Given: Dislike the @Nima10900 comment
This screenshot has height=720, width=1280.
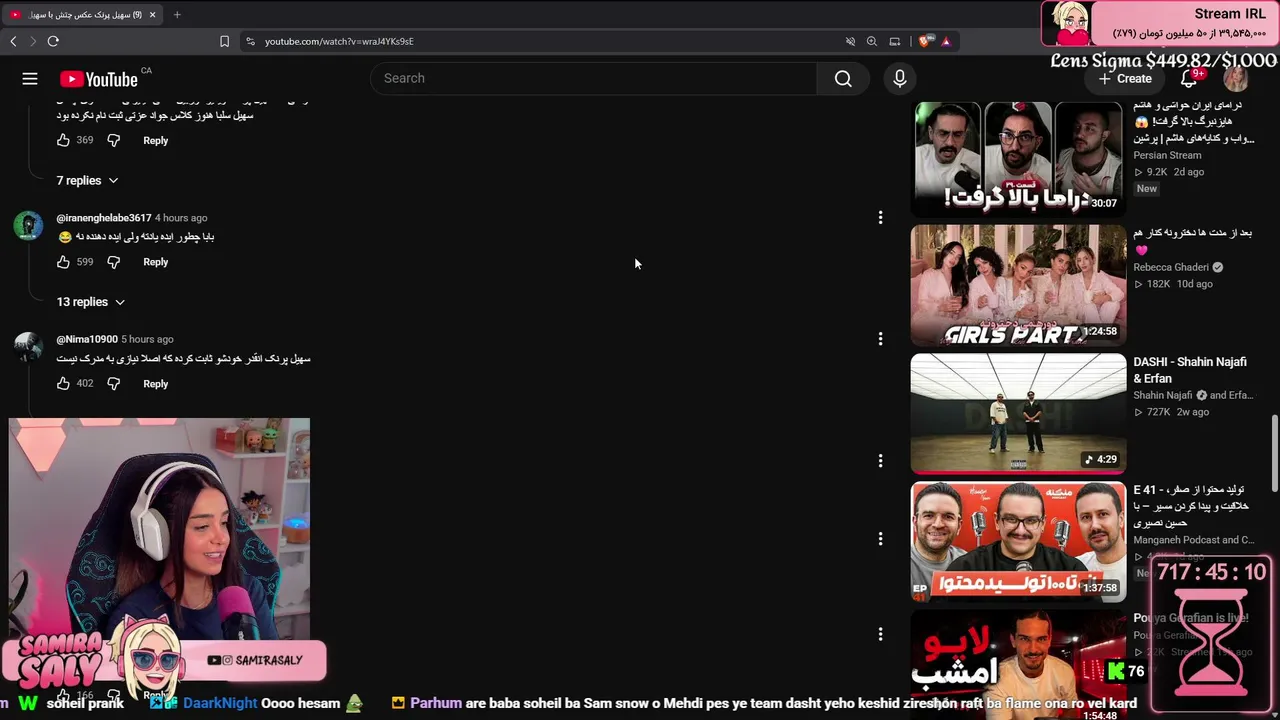Looking at the screenshot, I should (113, 384).
